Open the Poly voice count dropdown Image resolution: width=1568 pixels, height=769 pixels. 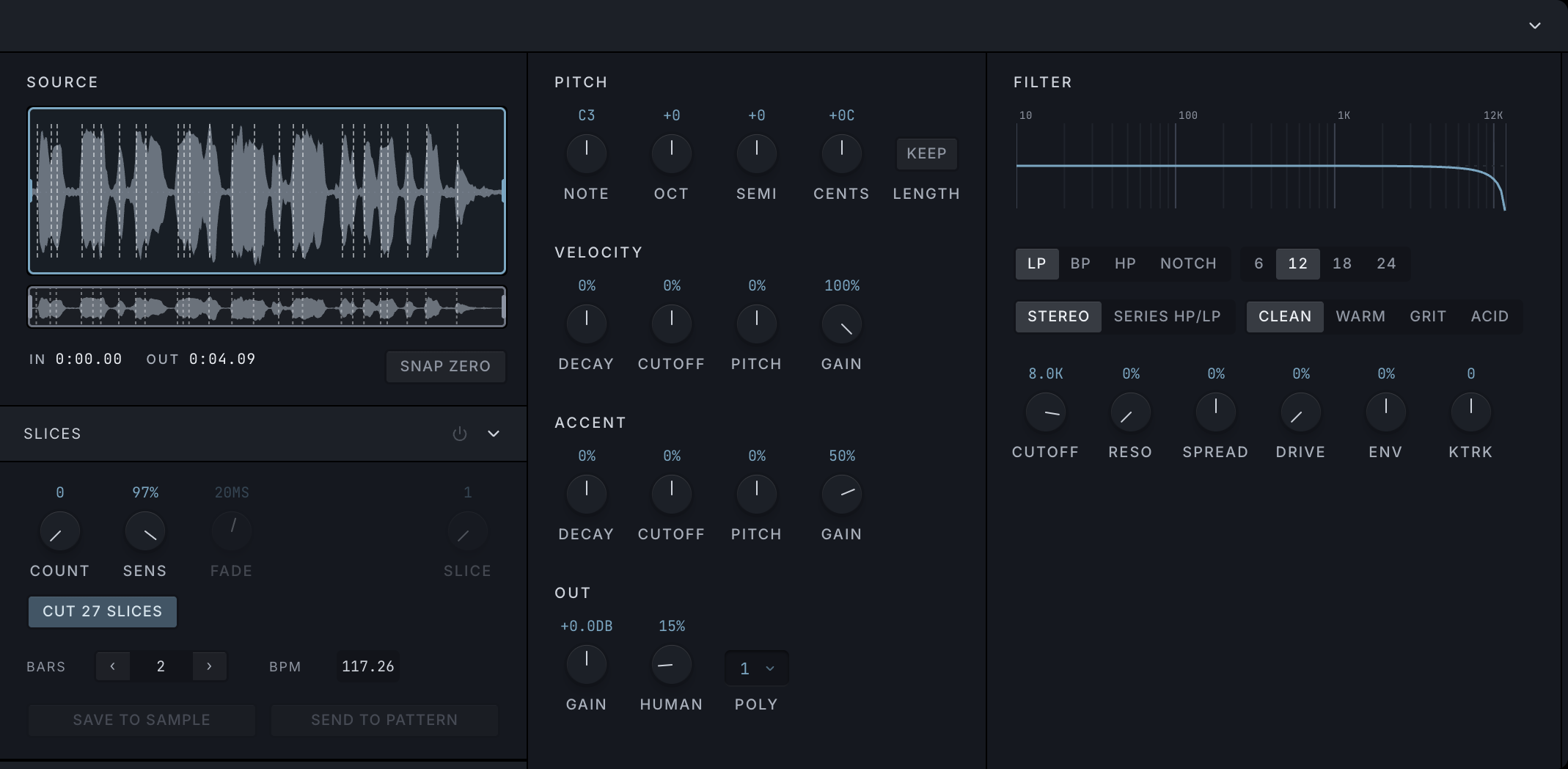click(x=756, y=668)
